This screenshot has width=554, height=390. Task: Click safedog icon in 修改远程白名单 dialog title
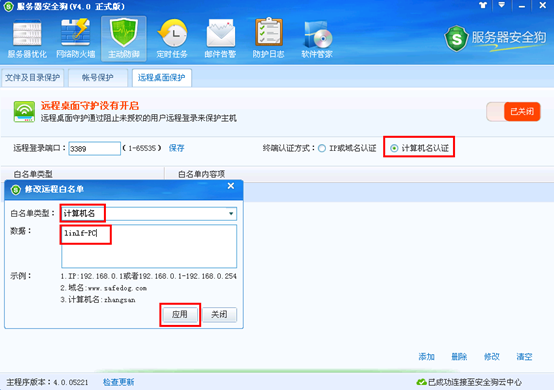[x=16, y=190]
